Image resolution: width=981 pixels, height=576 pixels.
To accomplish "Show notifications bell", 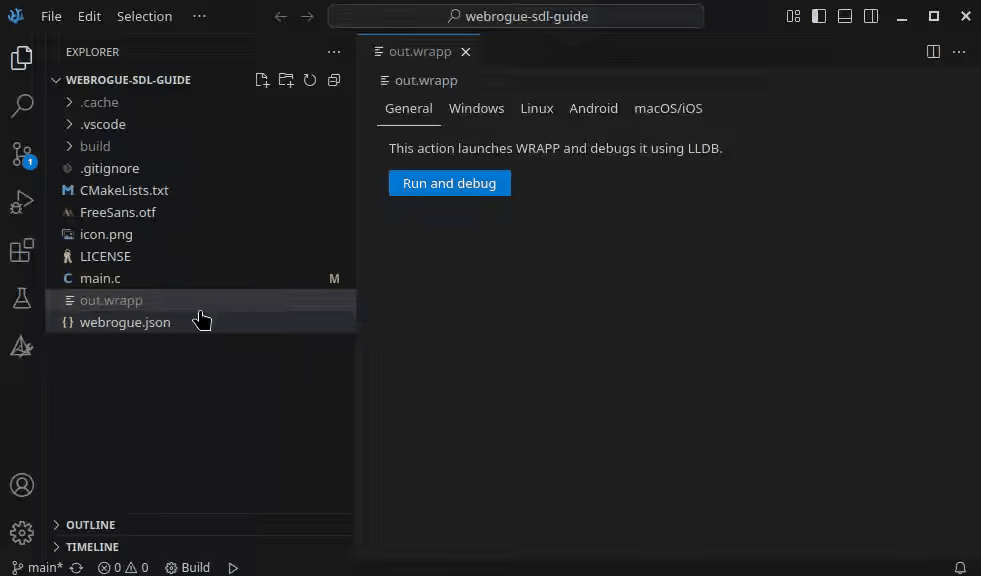I will point(960,567).
